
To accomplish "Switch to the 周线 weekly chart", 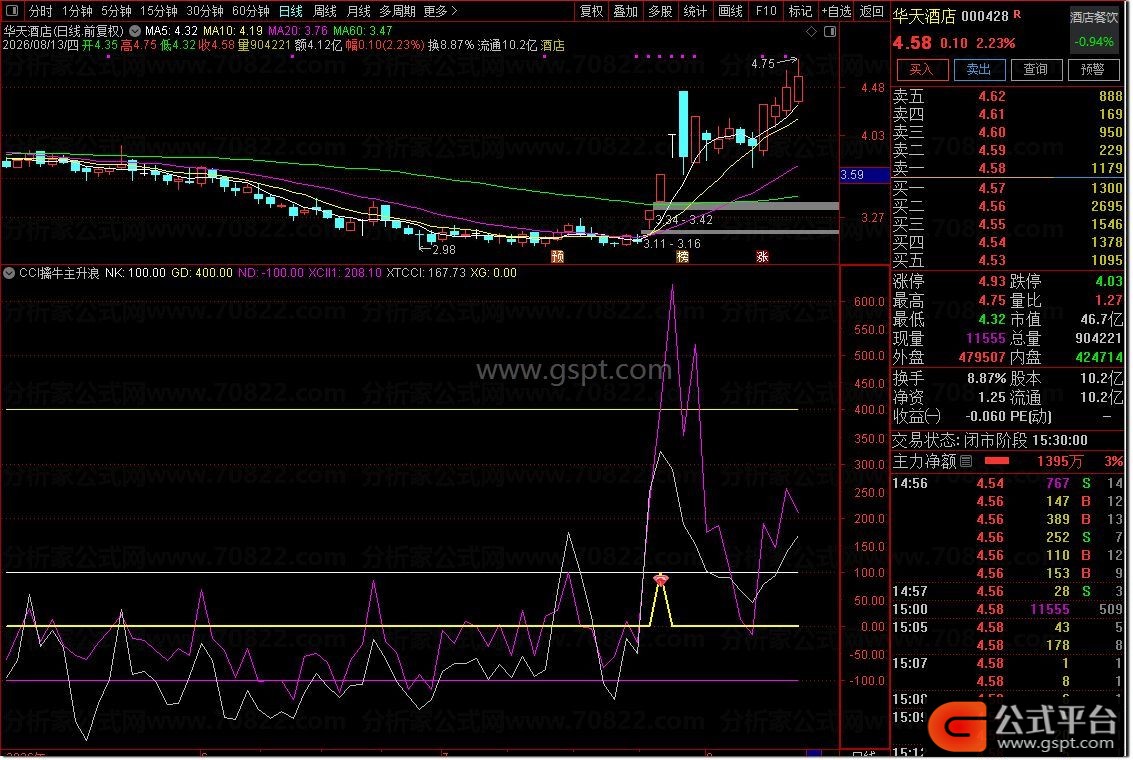I will 325,11.
